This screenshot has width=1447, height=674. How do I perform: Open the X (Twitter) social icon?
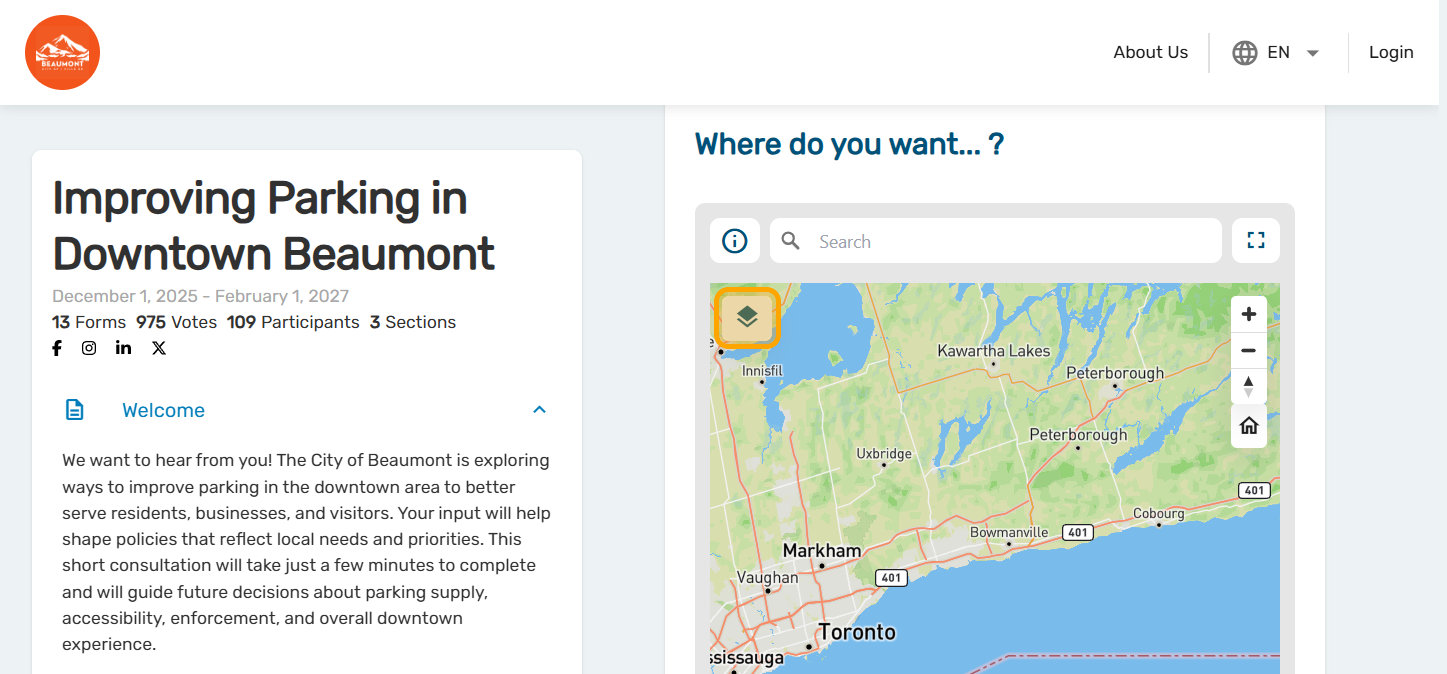coord(159,348)
